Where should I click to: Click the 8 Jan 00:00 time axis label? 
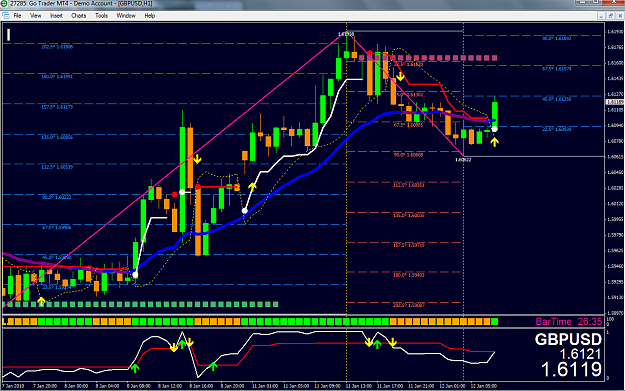point(76,386)
